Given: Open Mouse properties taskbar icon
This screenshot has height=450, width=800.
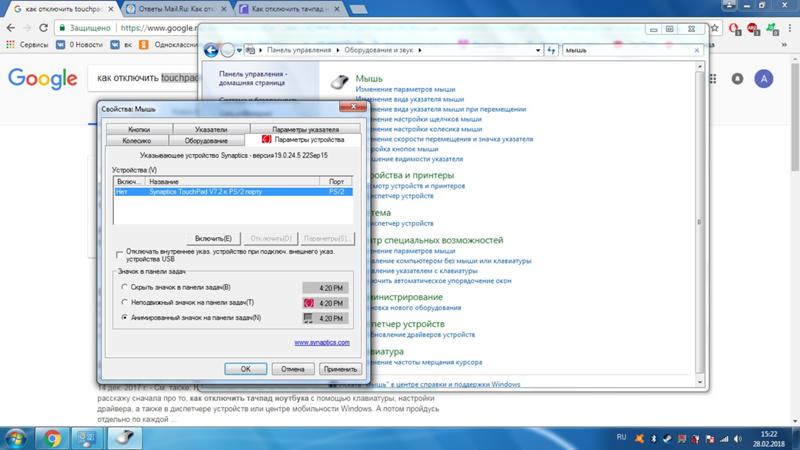Looking at the screenshot, I should coord(124,438).
